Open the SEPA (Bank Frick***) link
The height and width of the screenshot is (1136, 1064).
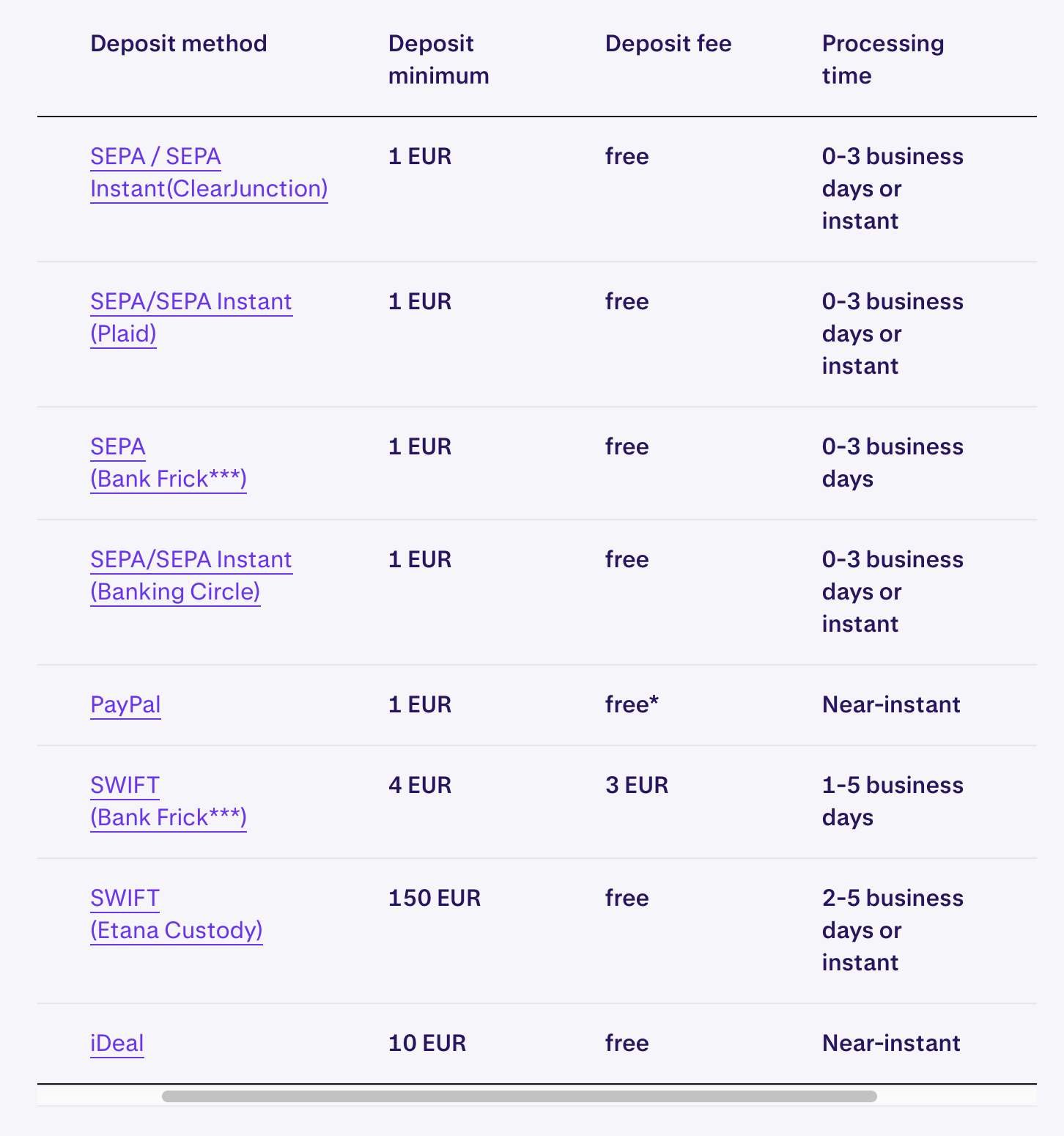pos(168,462)
